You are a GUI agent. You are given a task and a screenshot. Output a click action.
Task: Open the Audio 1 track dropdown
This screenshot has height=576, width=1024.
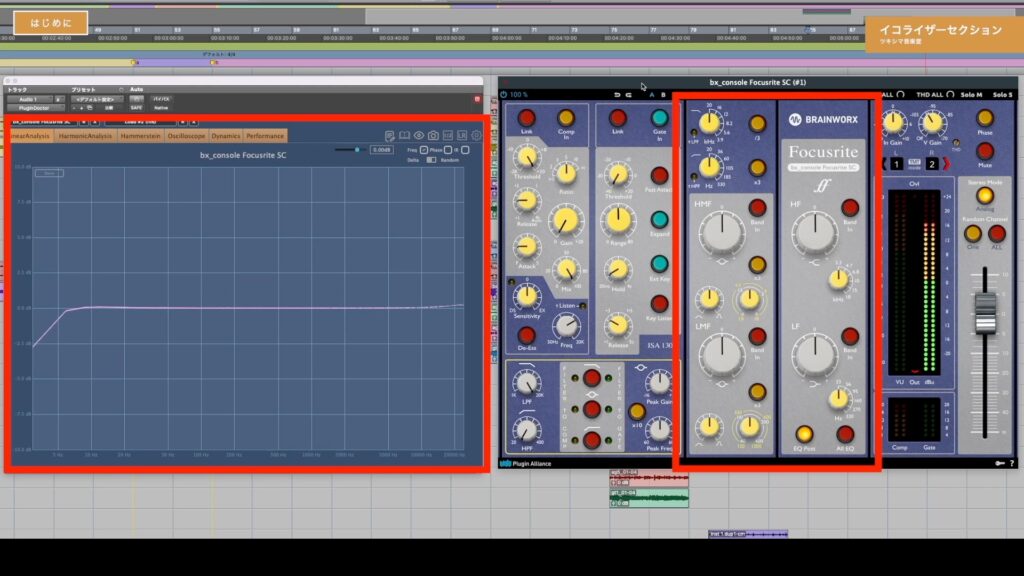tap(30, 99)
